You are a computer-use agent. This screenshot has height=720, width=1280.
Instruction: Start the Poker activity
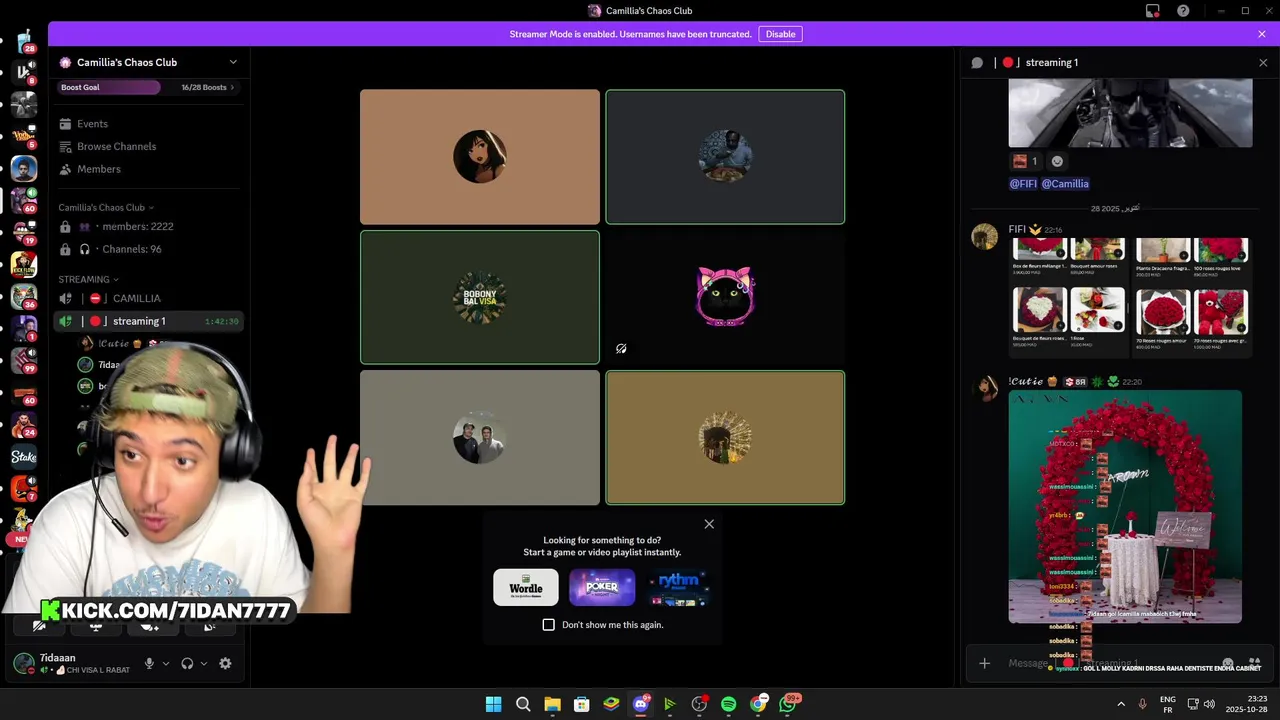click(602, 587)
